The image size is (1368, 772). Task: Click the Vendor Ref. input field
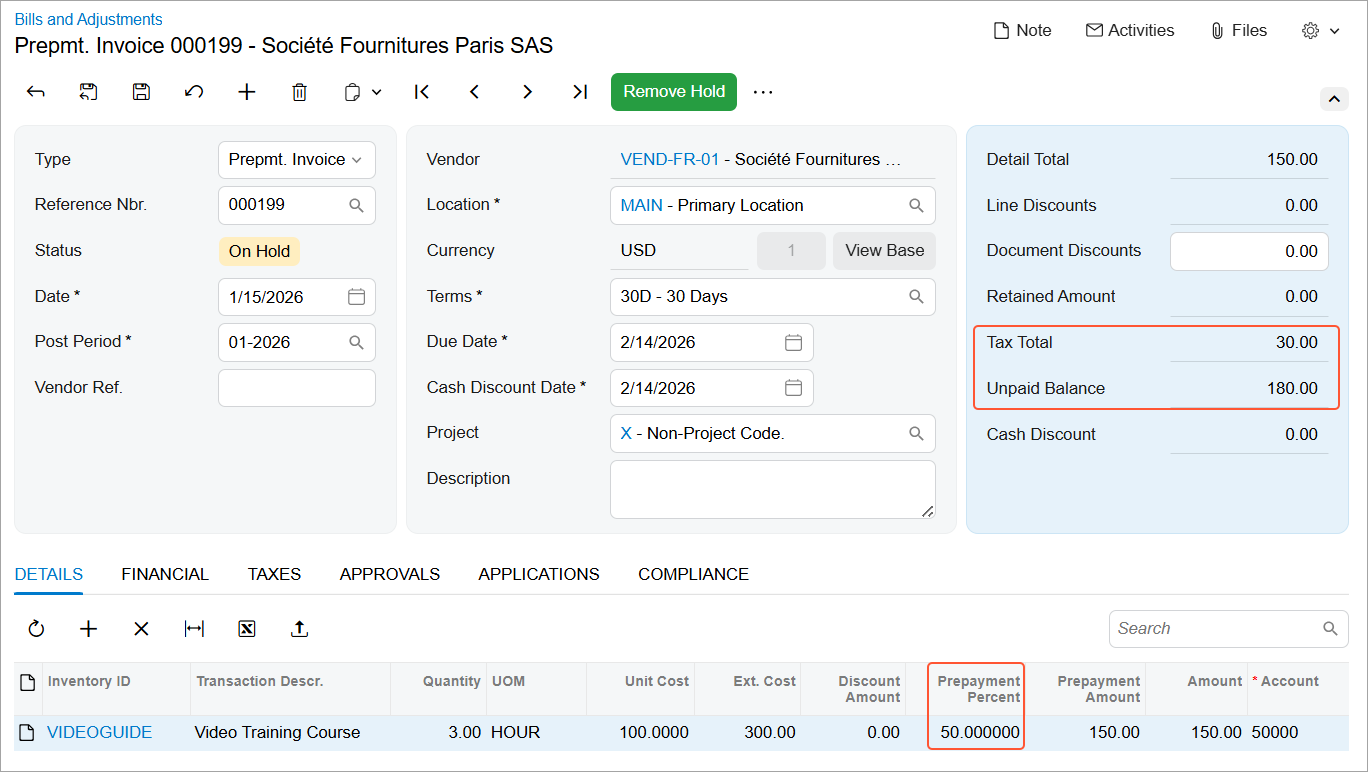pyautogui.click(x=297, y=388)
